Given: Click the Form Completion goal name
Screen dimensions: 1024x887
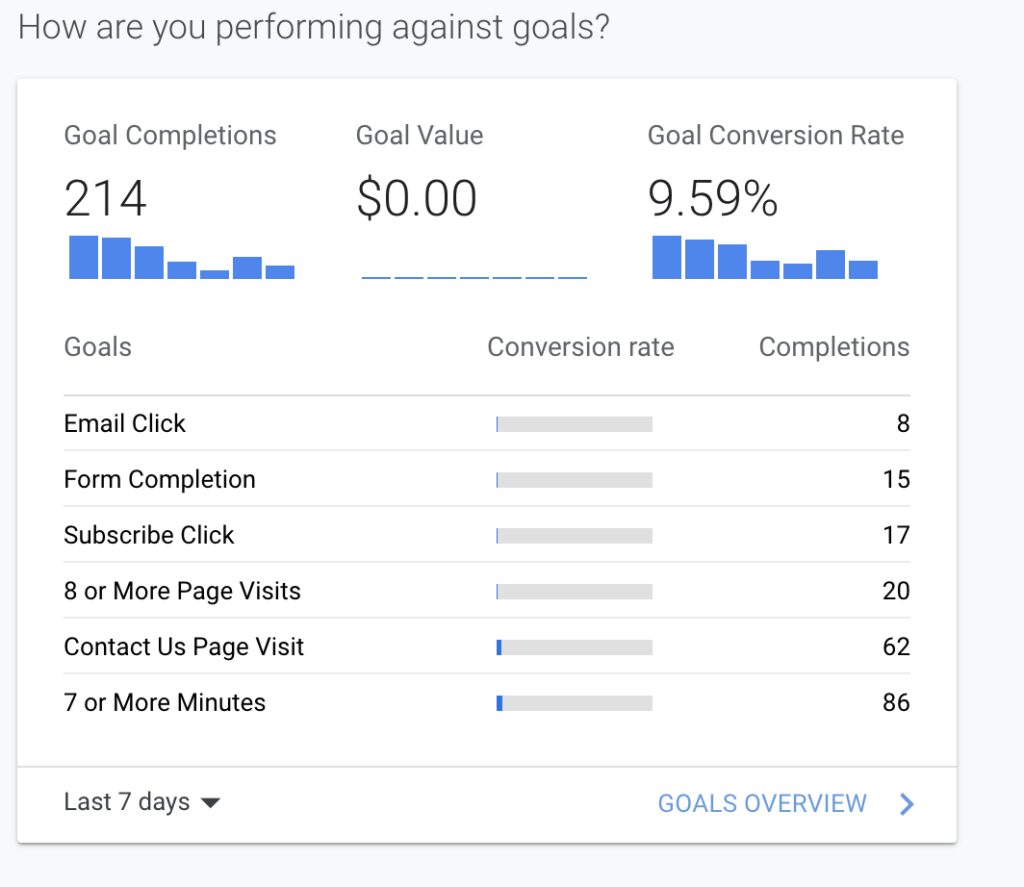Looking at the screenshot, I should pyautogui.click(x=159, y=479).
